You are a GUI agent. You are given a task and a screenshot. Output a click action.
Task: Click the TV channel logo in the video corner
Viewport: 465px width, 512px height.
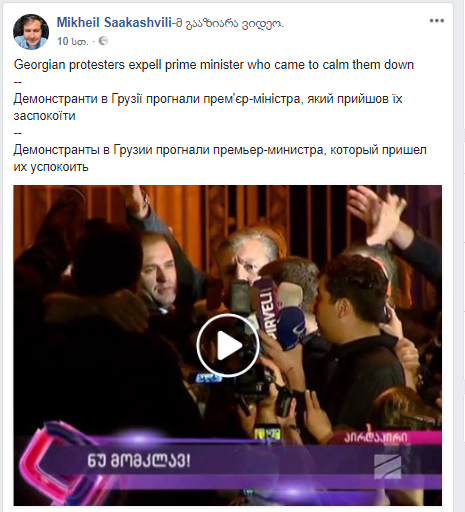coord(388,466)
